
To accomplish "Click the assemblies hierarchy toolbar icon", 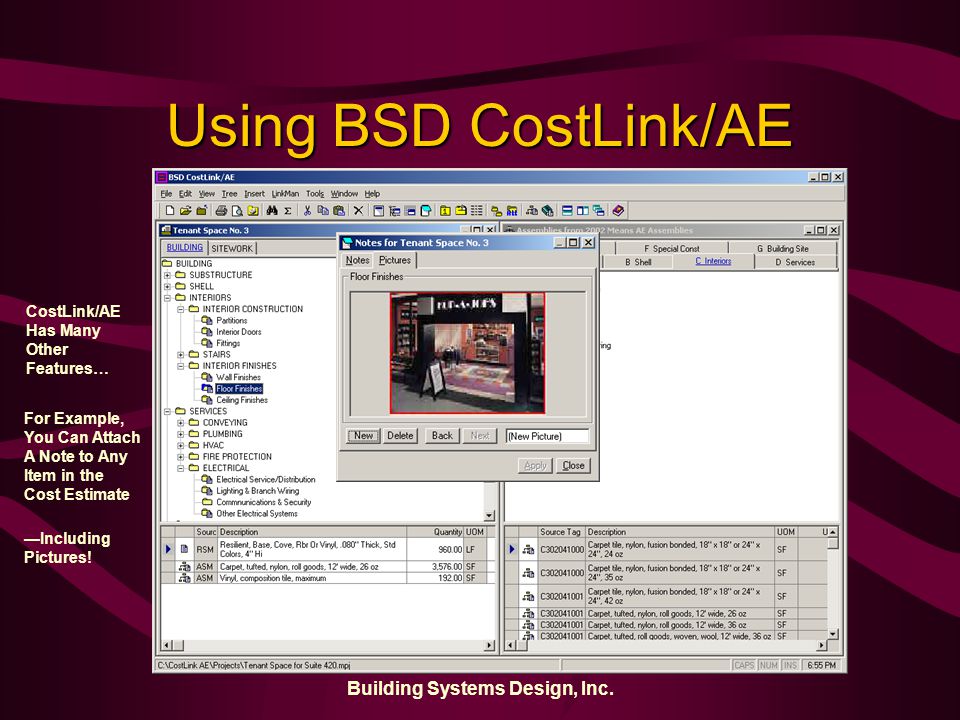I will [x=531, y=211].
